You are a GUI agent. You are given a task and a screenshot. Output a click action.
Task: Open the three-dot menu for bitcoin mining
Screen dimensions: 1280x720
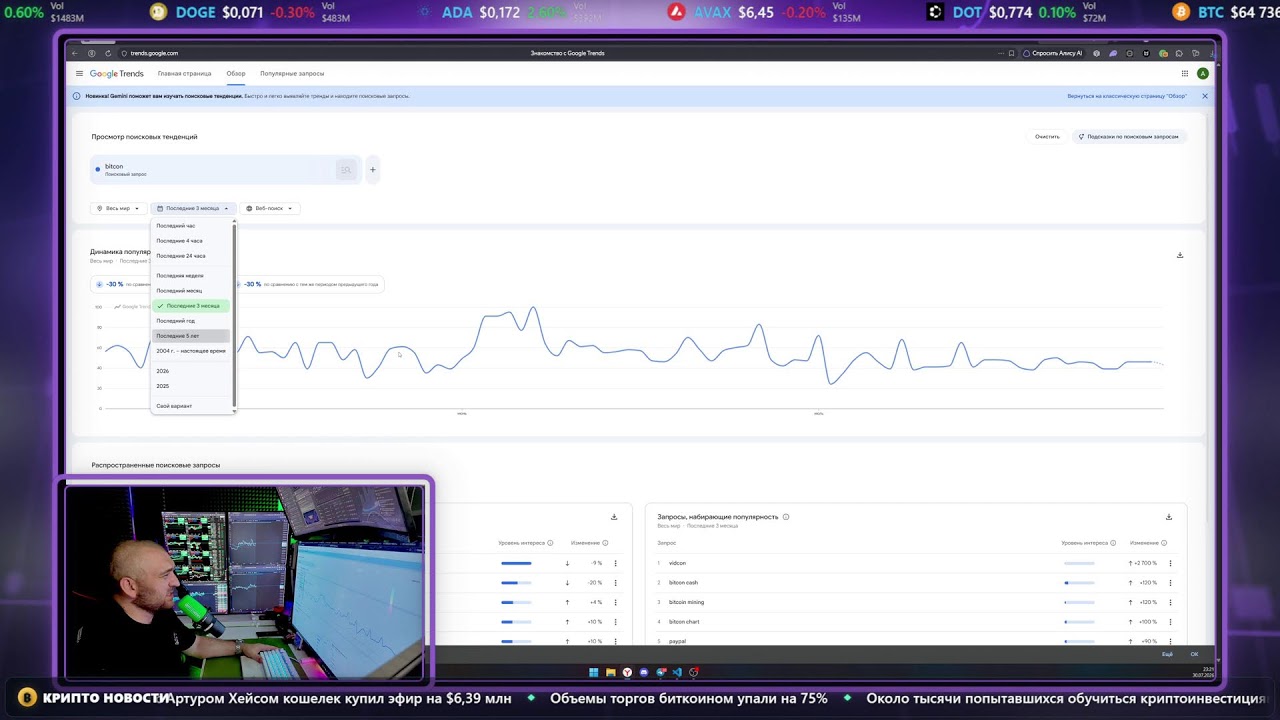pos(1170,602)
